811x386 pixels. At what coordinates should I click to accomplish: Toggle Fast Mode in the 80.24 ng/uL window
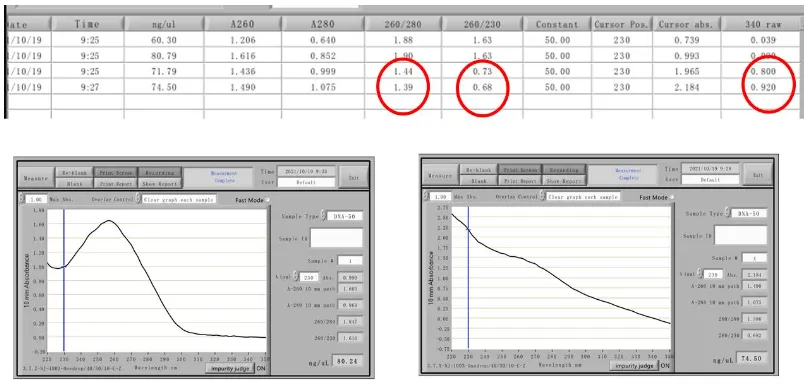267,200
